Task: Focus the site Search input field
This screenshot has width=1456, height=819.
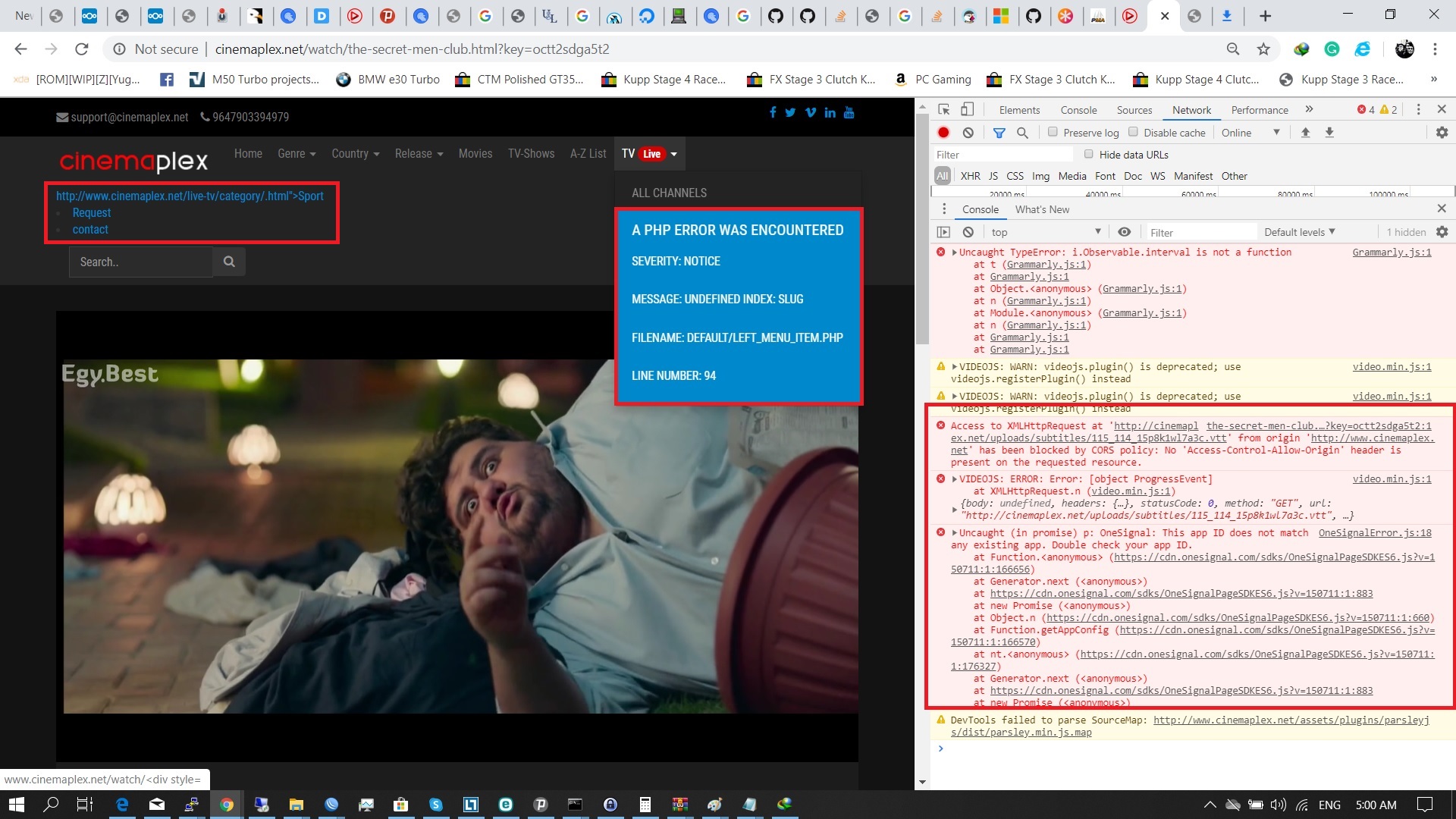Action: 141,262
